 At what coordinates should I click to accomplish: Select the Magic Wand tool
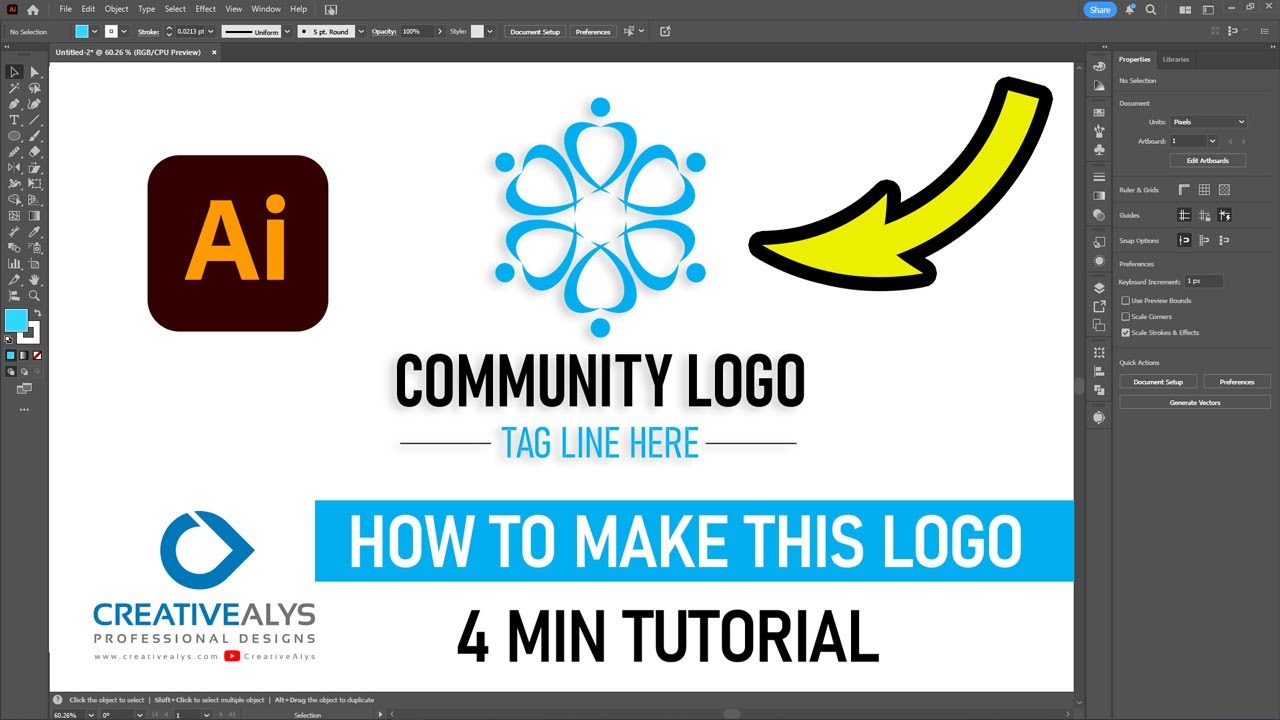pos(14,88)
